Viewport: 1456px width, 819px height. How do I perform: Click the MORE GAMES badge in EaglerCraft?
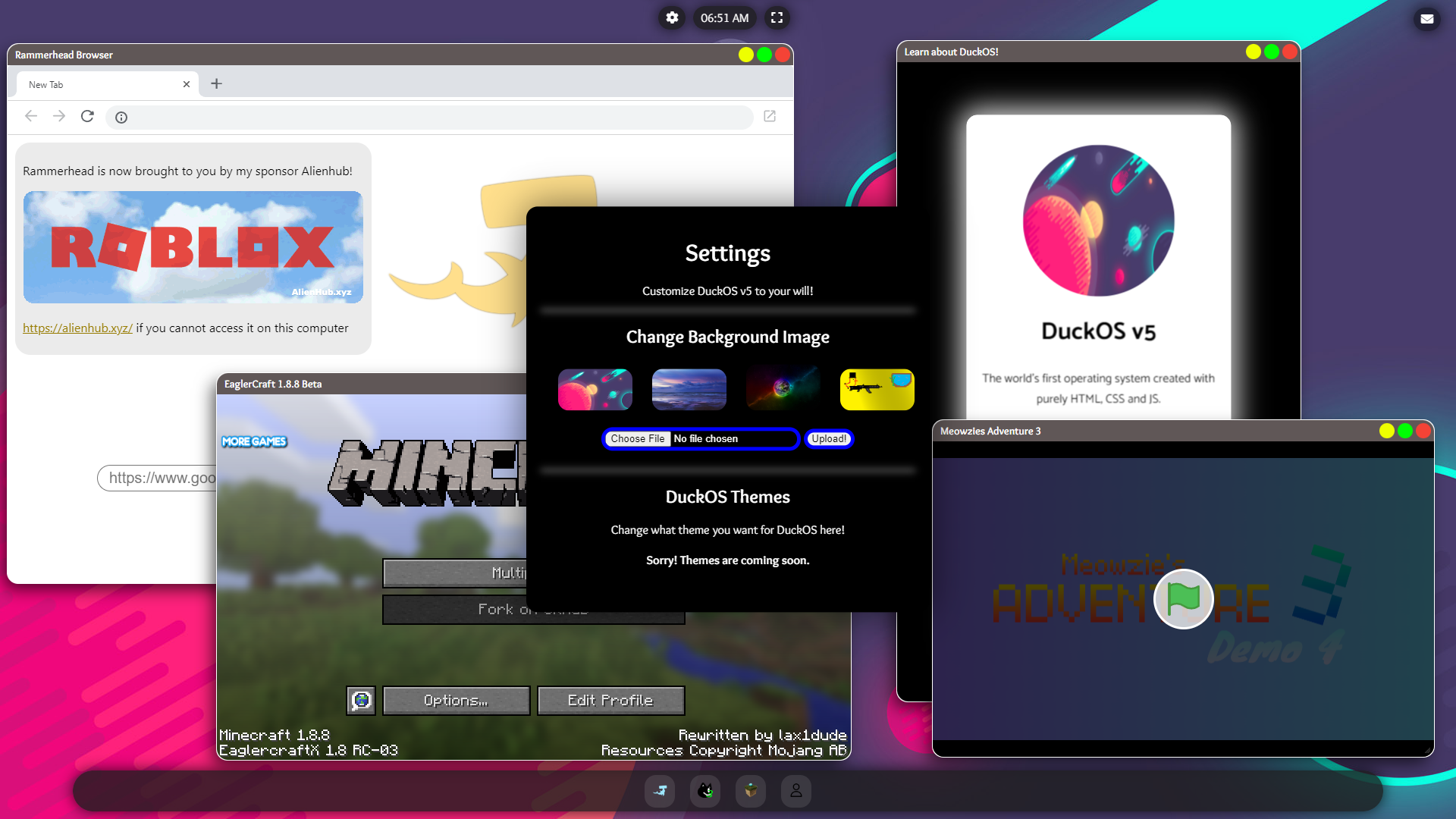point(254,441)
